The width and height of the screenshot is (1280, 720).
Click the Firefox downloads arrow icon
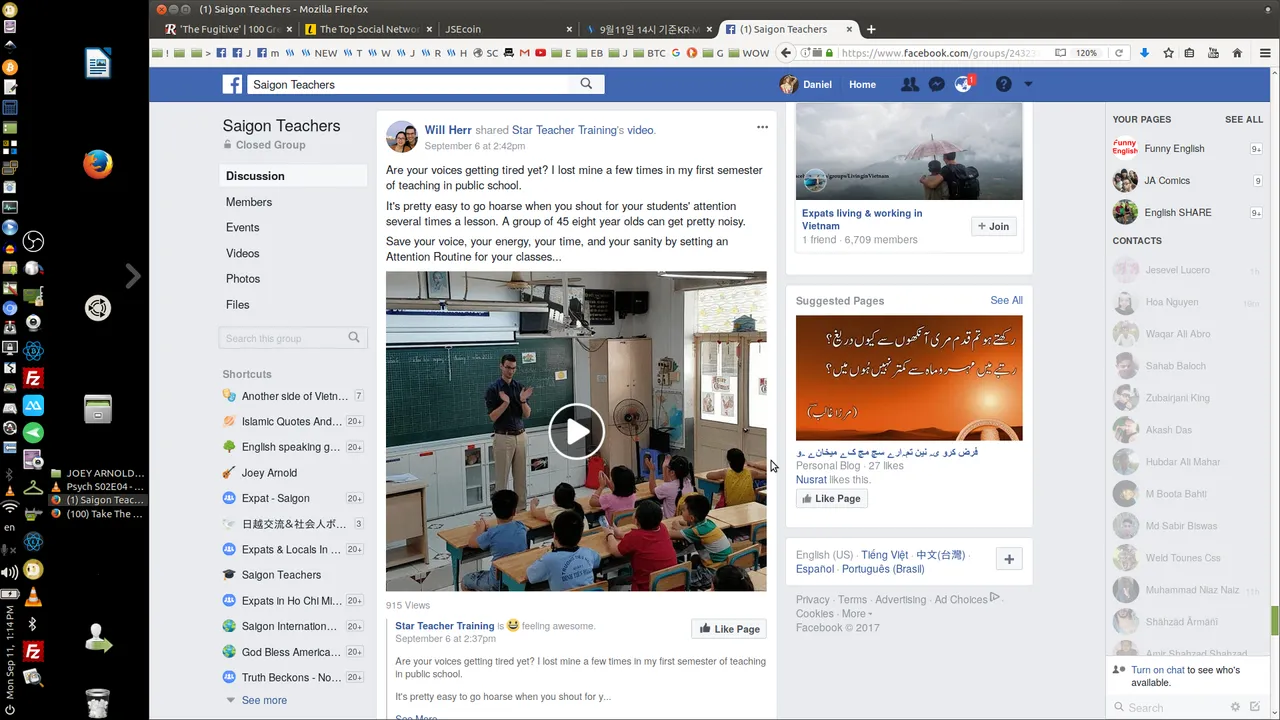1144,53
